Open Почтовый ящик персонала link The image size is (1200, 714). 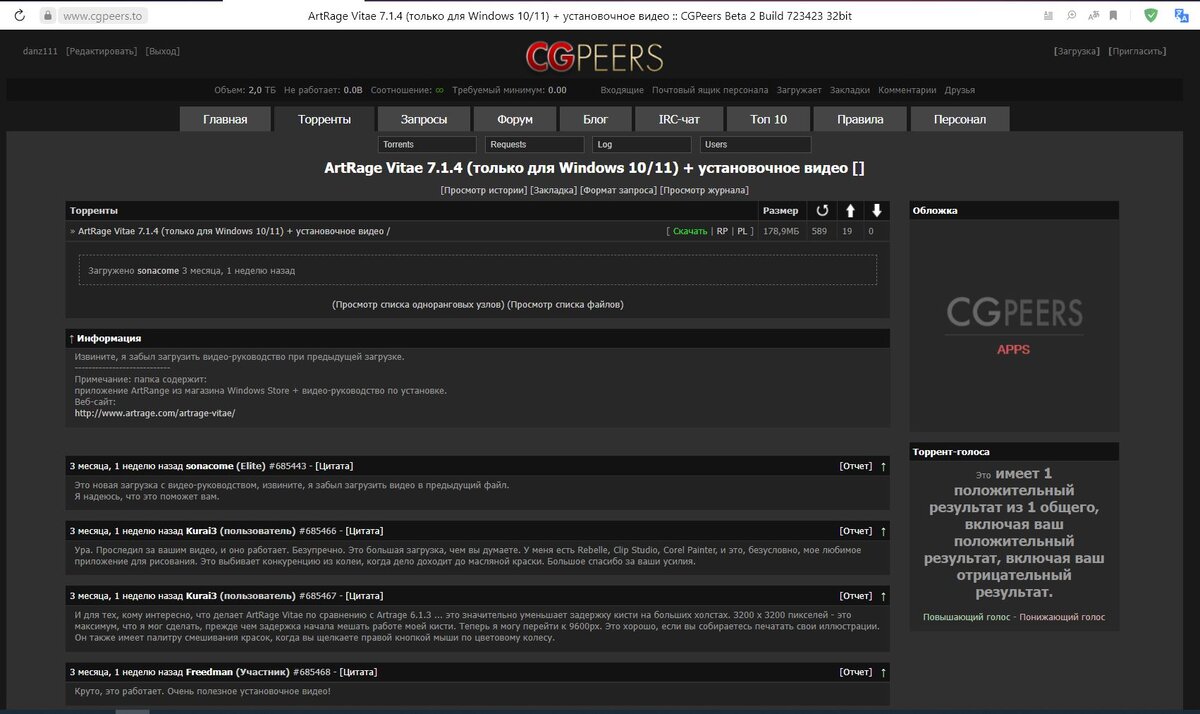pos(710,90)
